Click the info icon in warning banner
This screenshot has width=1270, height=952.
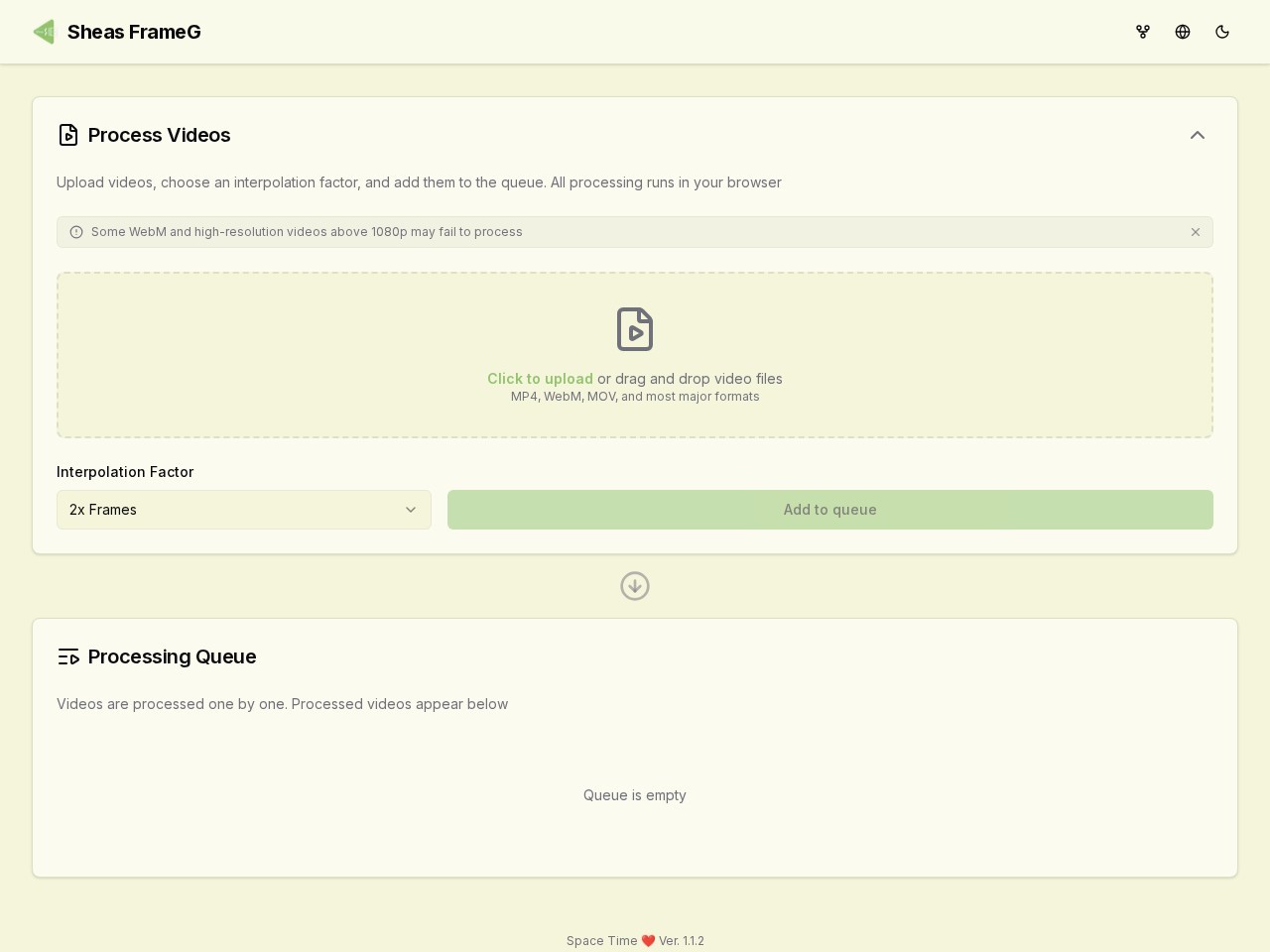[x=76, y=232]
